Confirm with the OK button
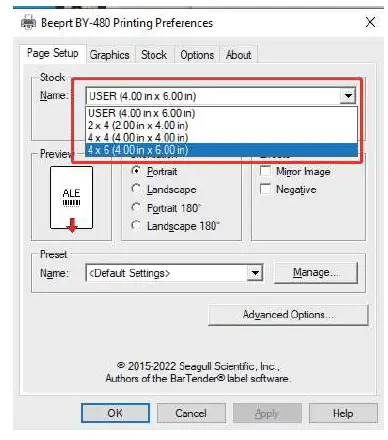The height and width of the screenshot is (440, 388). 115,413
